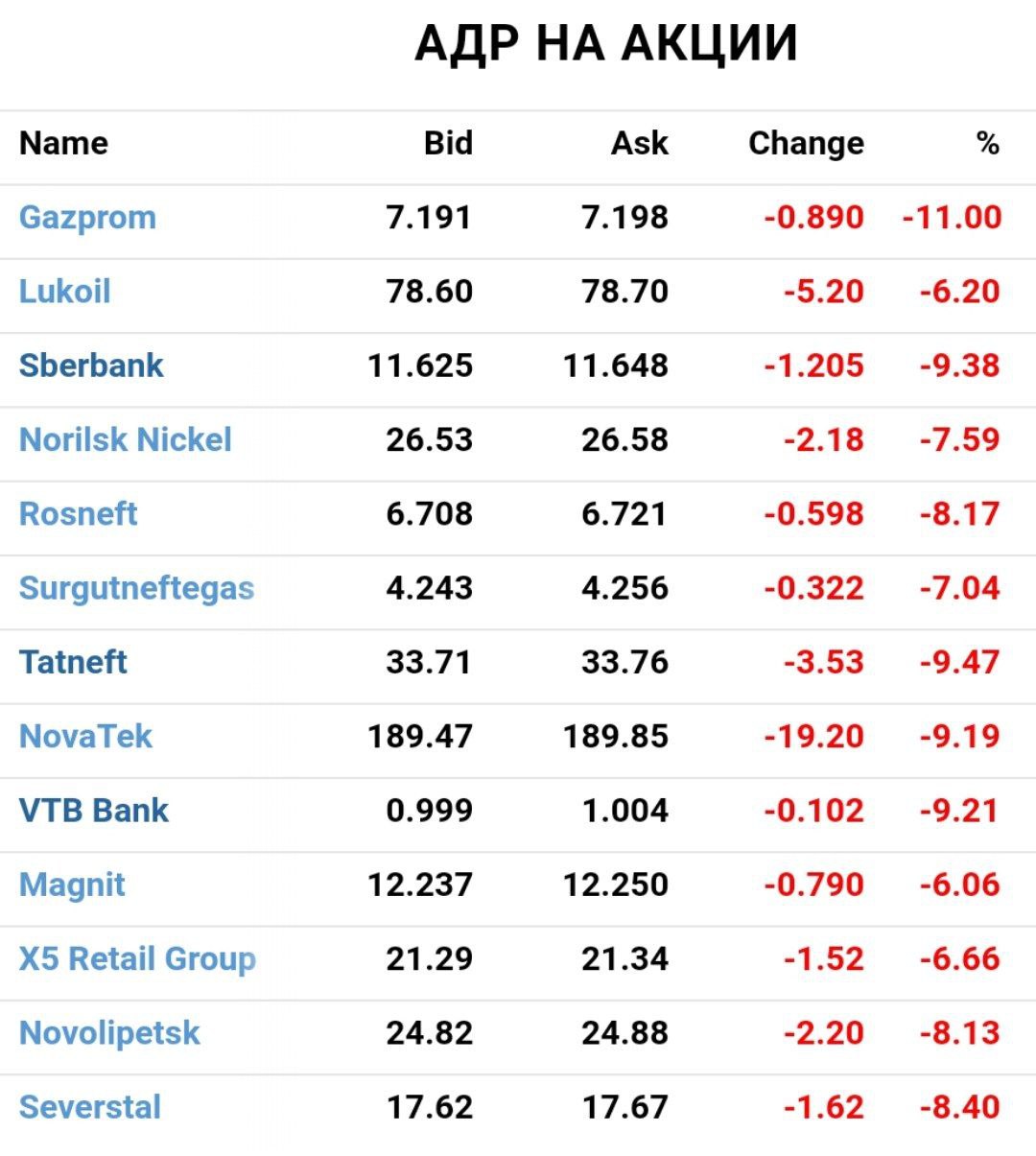Open VTB Bank quote link
Screen dimensions: 1036x1156
pos(93,811)
